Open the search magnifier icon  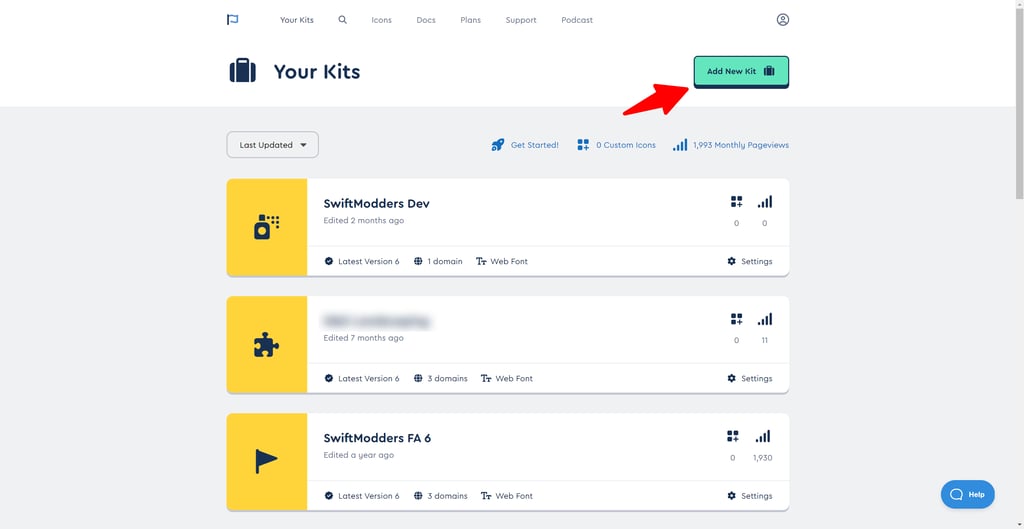(342, 20)
